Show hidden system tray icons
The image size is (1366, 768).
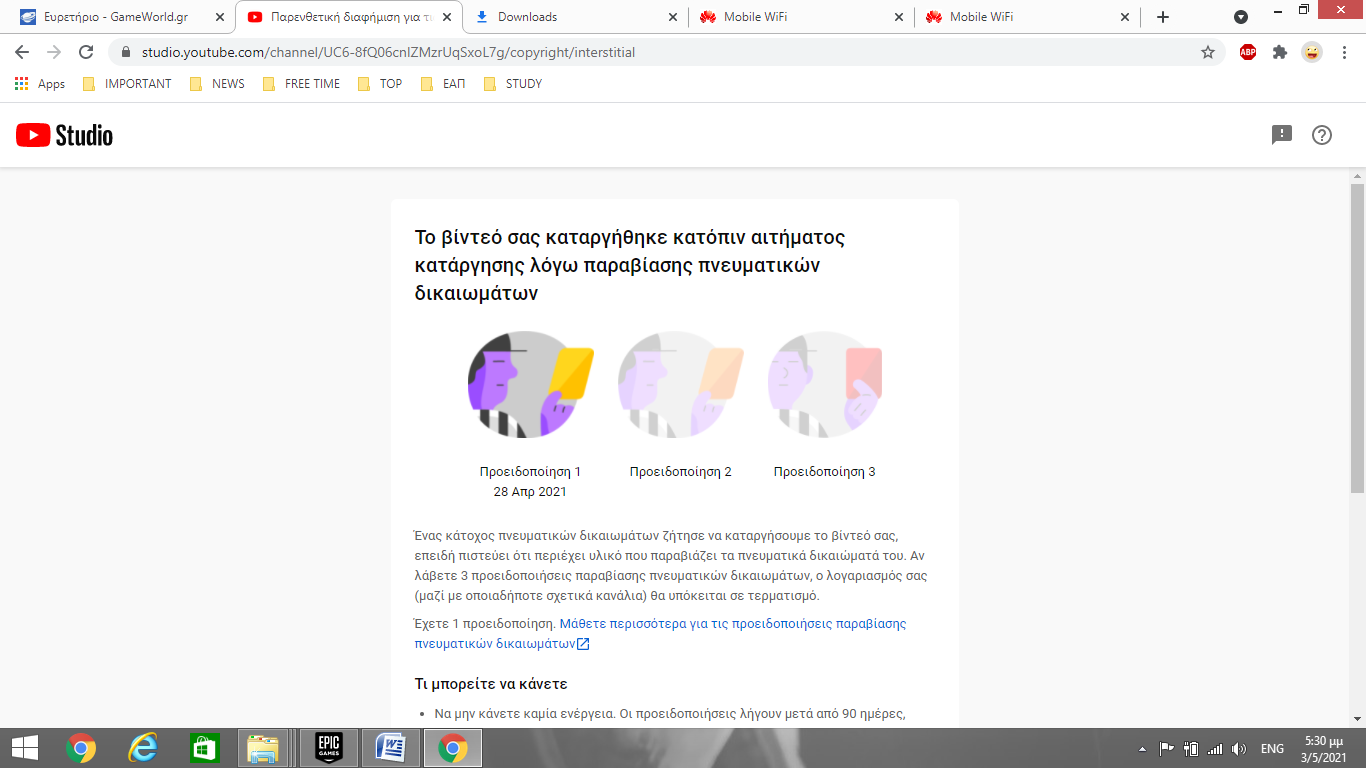[1142, 748]
